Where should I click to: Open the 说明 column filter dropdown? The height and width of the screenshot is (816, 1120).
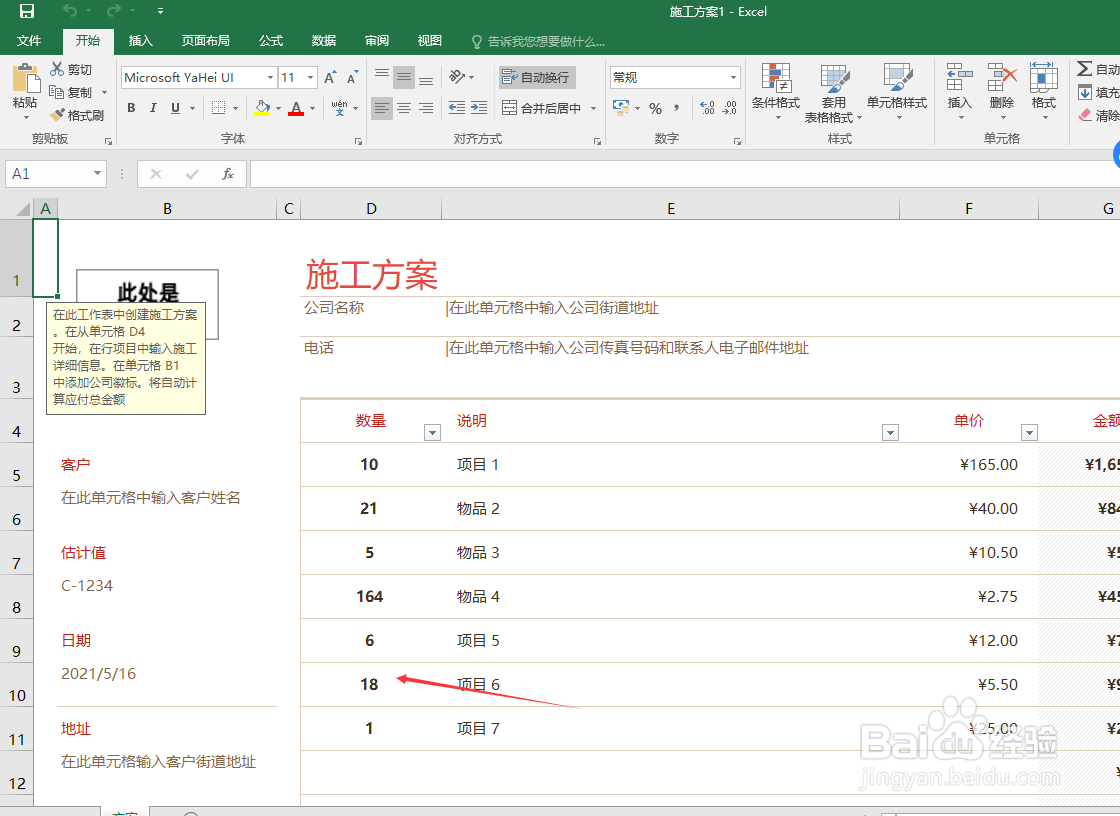click(890, 433)
